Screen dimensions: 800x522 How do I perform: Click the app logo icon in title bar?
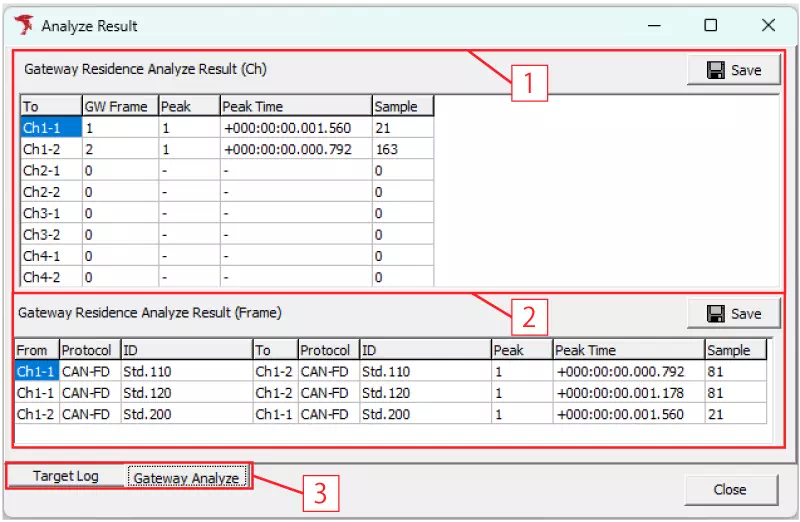[22, 25]
